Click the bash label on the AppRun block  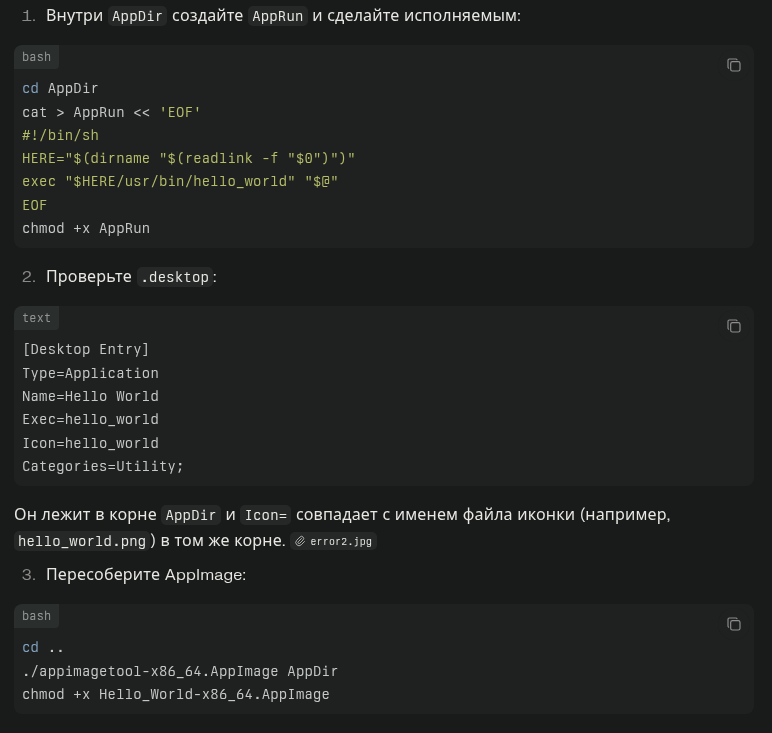tap(37, 57)
